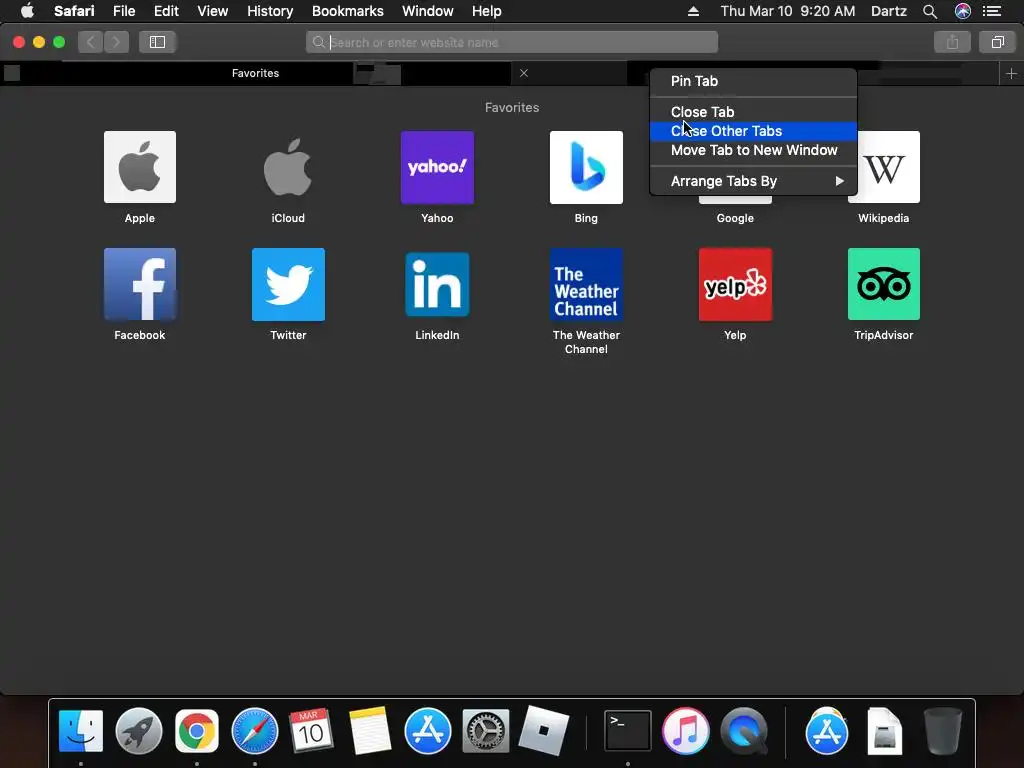
Task: Select Move Tab to New Window
Action: click(x=753, y=150)
